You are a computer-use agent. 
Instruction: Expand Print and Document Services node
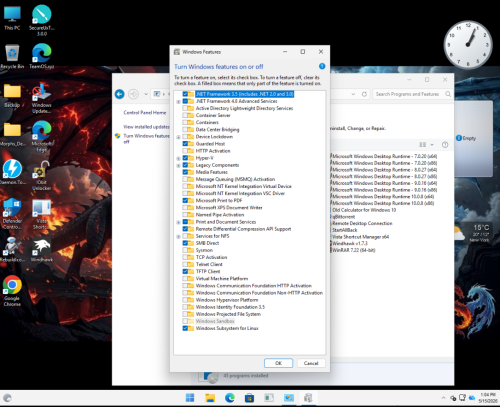coord(178,222)
